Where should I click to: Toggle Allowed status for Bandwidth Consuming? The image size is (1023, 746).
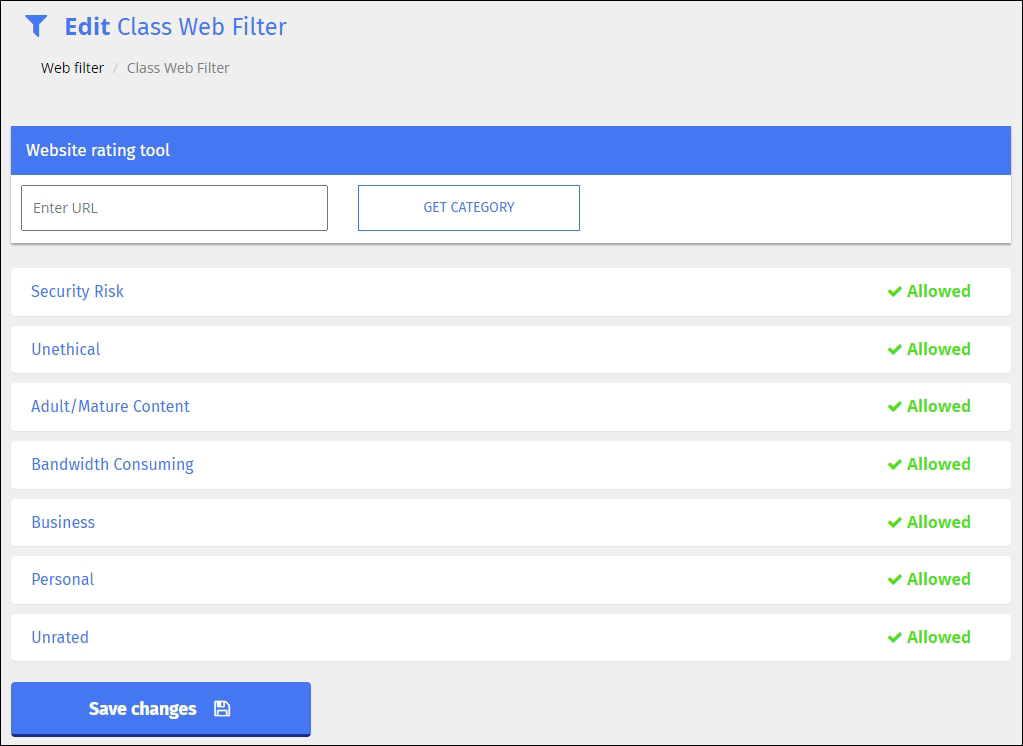(929, 464)
